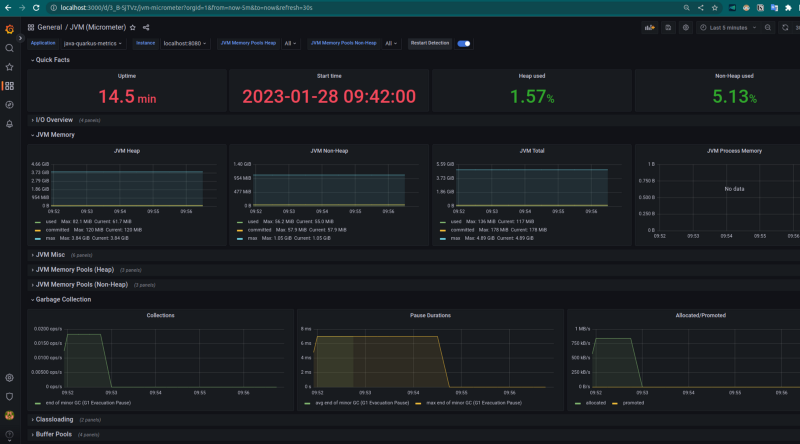Click the 14.5 min uptime value

coord(127,96)
